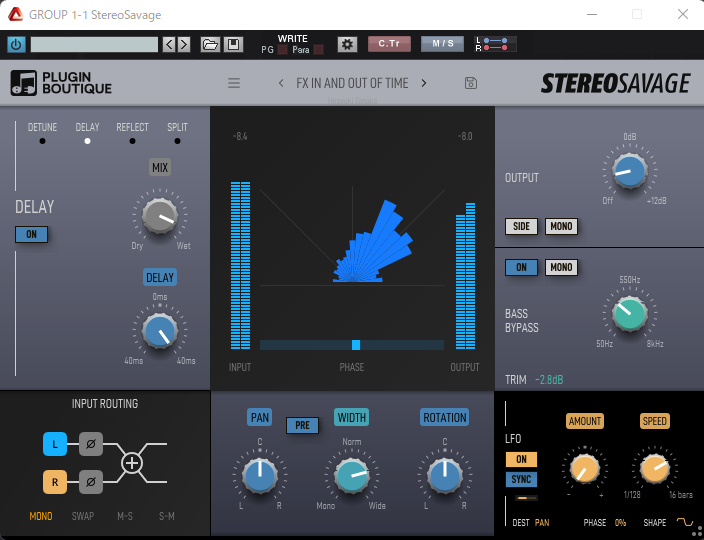The image size is (704, 540).
Task: Click the LFO PHASE 0% value
Action: [x=620, y=522]
